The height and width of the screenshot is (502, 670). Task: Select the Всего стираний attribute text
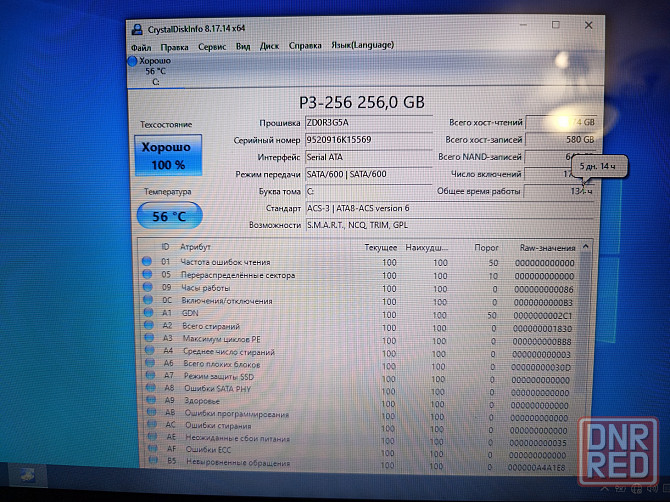coord(212,326)
